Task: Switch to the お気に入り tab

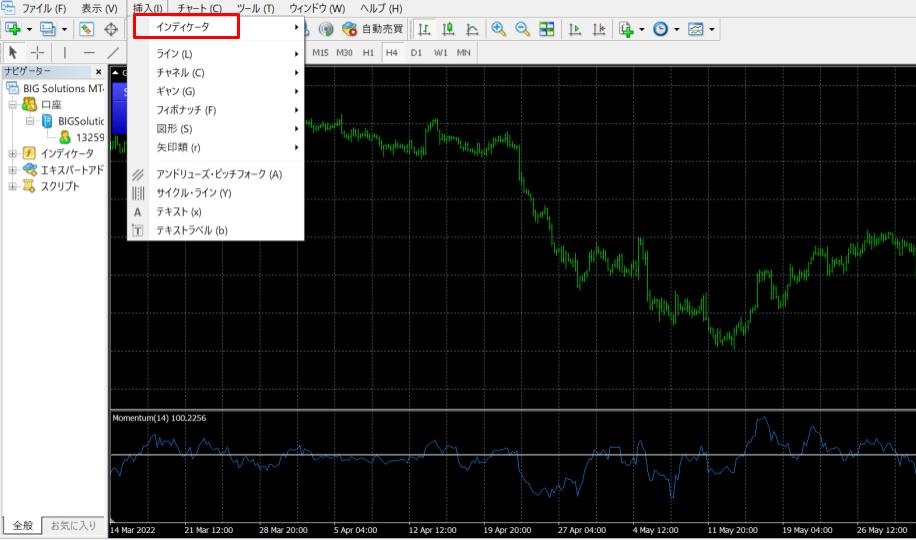Action: click(74, 525)
